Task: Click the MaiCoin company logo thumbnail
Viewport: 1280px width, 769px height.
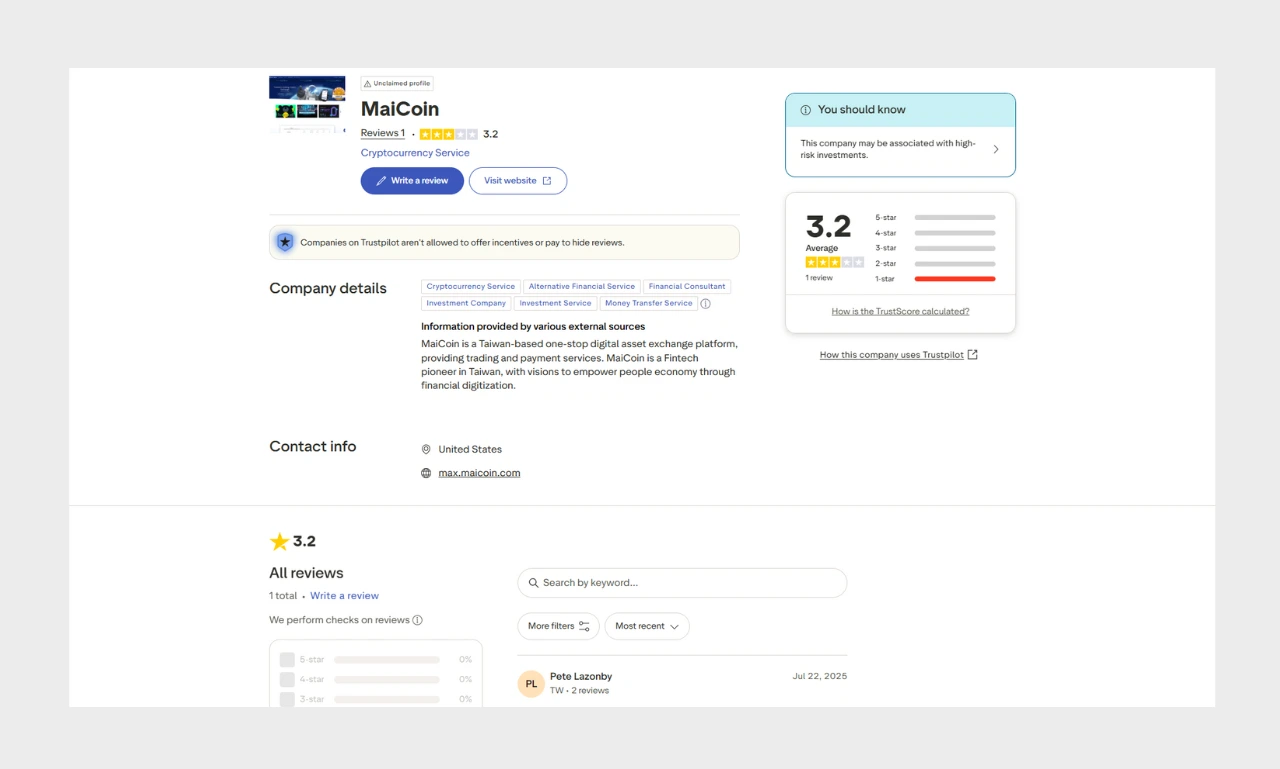Action: pos(307,105)
